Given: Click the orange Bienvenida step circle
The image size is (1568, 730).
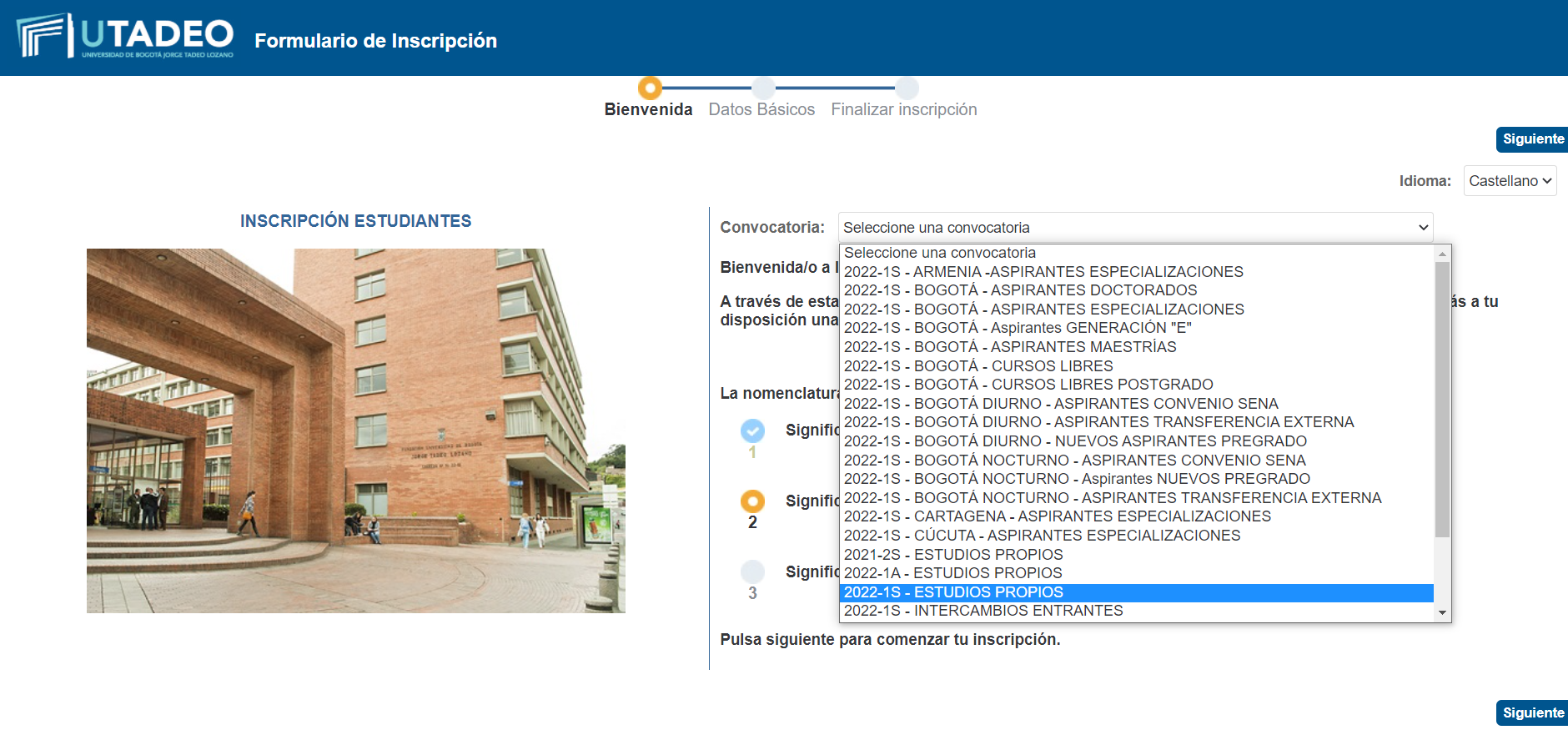Looking at the screenshot, I should [x=650, y=88].
